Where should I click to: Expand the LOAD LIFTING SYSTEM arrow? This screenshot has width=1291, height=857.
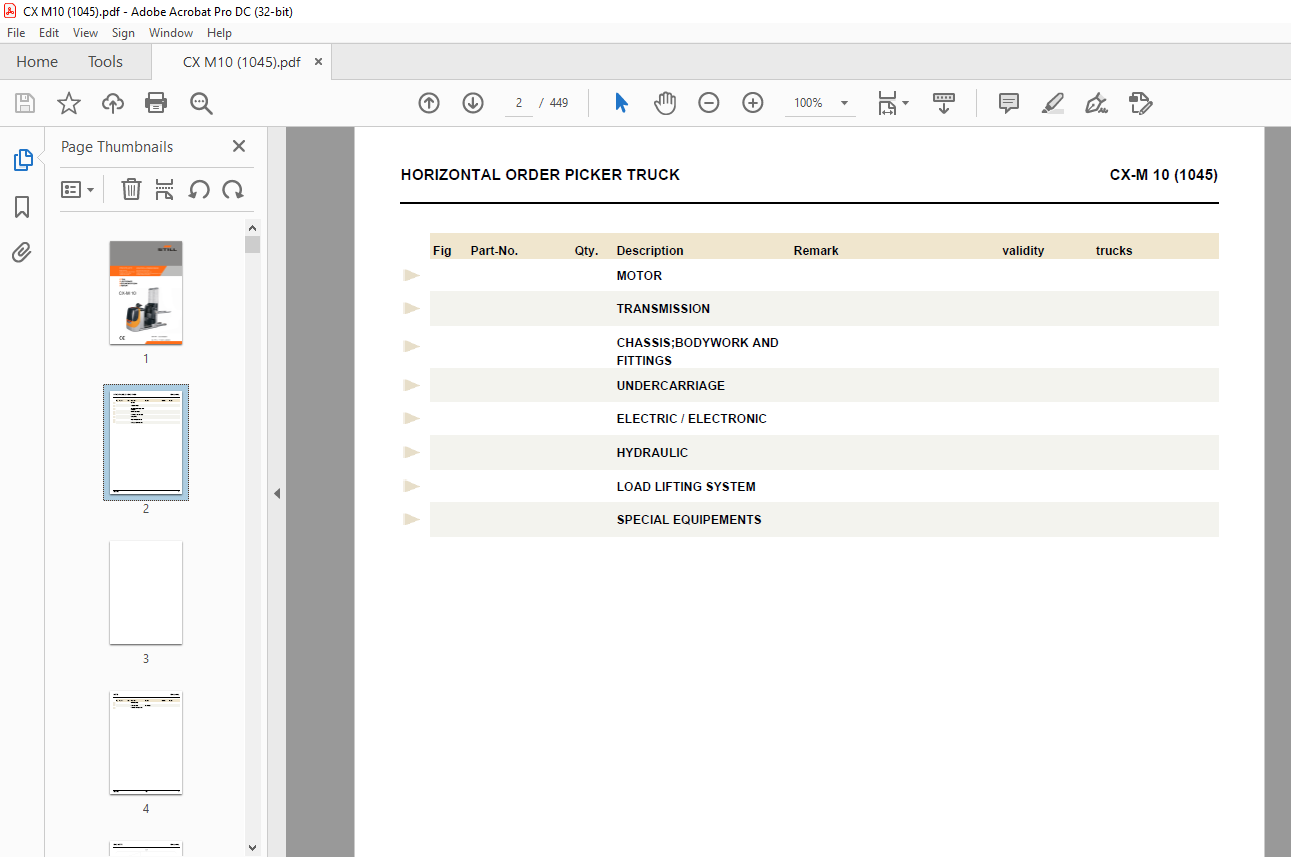click(x=411, y=486)
